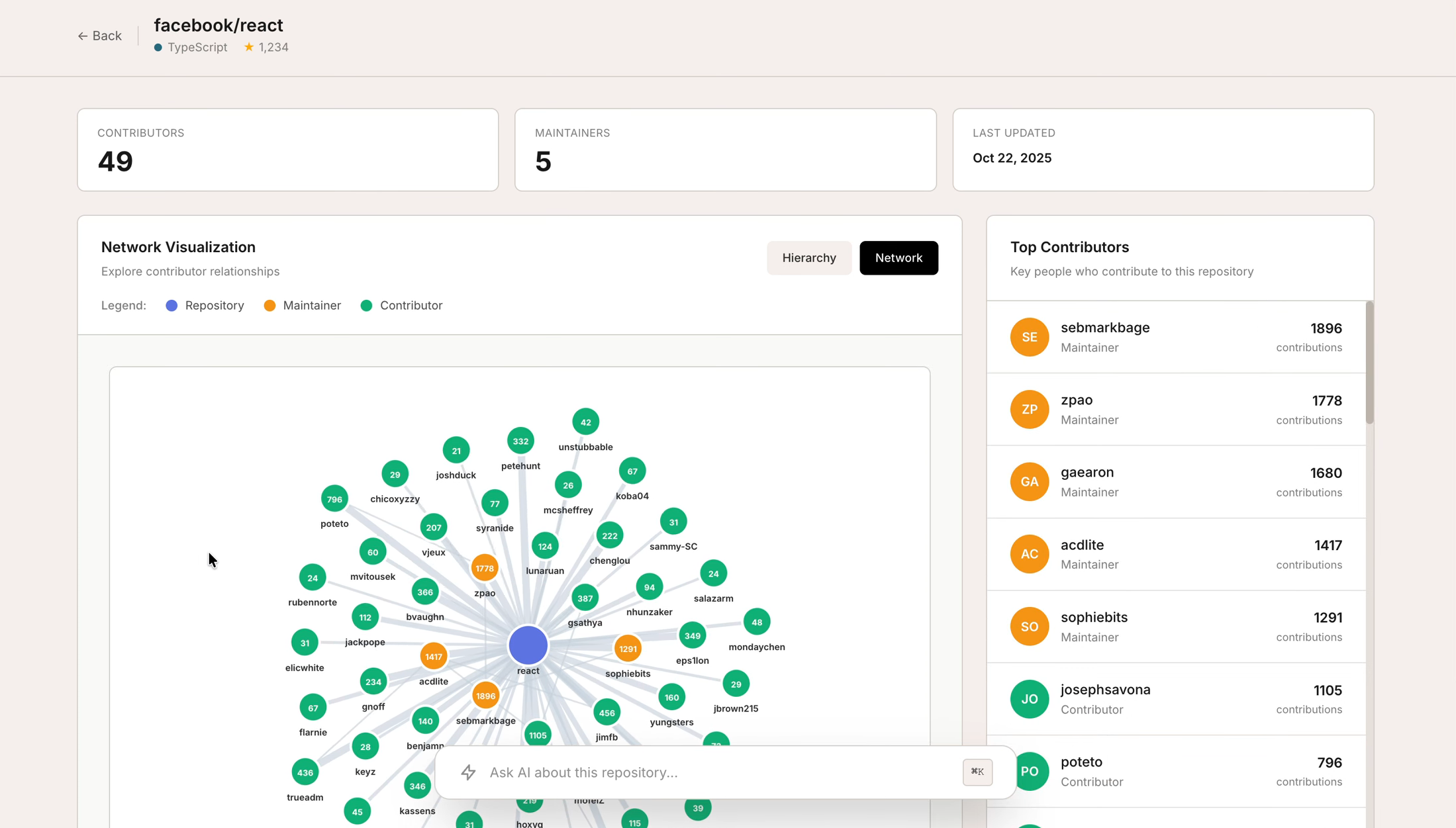Click the Back arrow link
This screenshot has width=1456, height=828.
point(99,36)
